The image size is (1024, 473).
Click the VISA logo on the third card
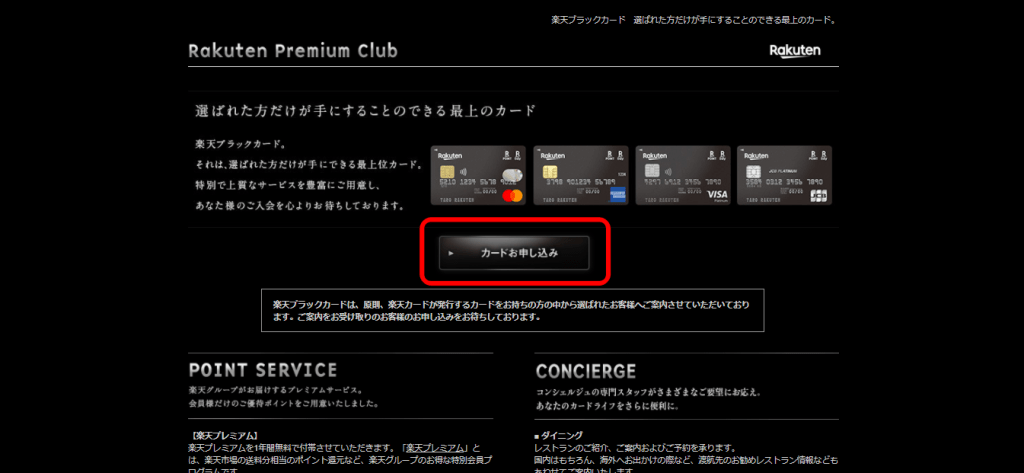(x=716, y=194)
